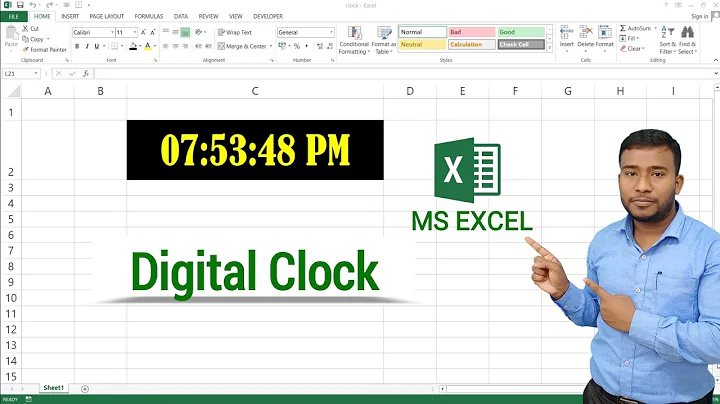Open Ribbon Display Options
720x404 pixels.
678,5
